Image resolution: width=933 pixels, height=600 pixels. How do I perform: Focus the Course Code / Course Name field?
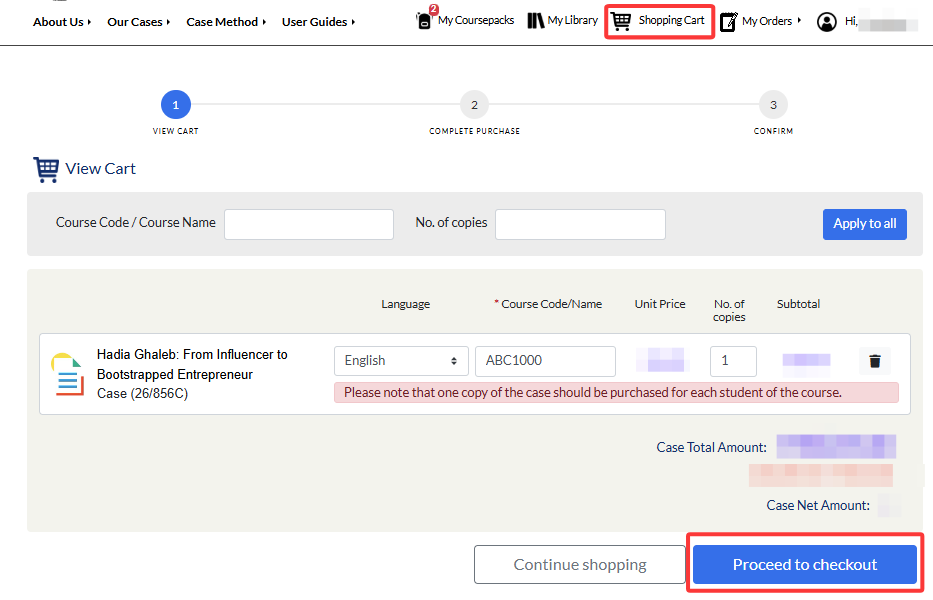coord(309,224)
